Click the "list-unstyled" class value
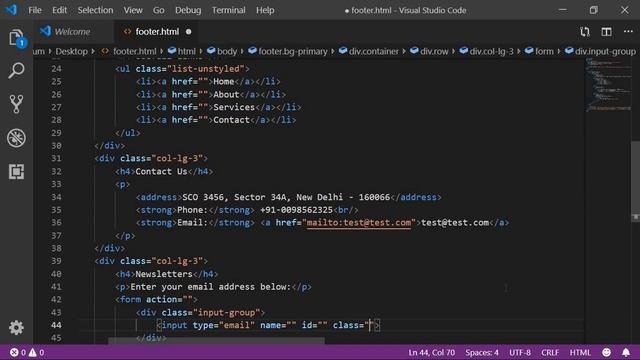 [206, 69]
